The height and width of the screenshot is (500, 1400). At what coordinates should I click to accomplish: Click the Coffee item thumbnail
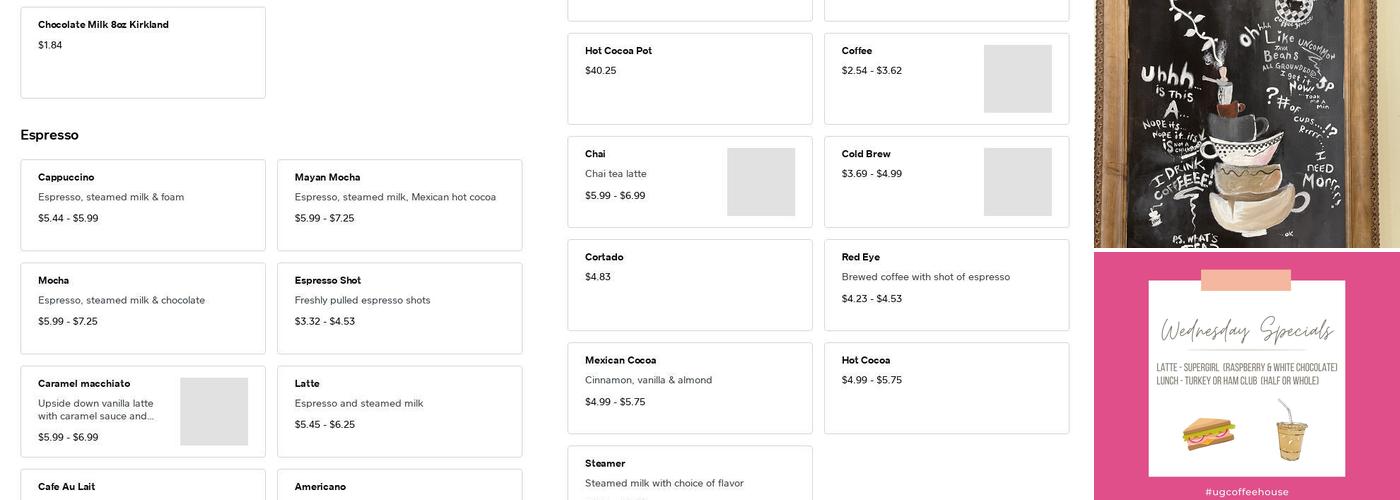(1017, 79)
